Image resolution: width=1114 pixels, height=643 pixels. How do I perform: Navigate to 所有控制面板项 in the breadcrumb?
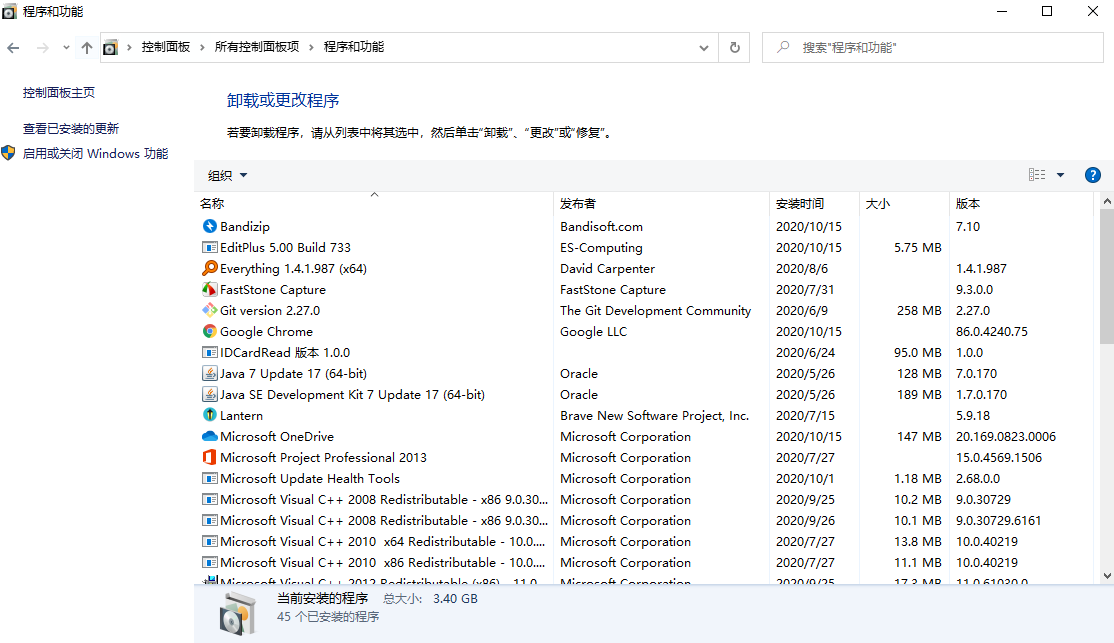(x=256, y=47)
